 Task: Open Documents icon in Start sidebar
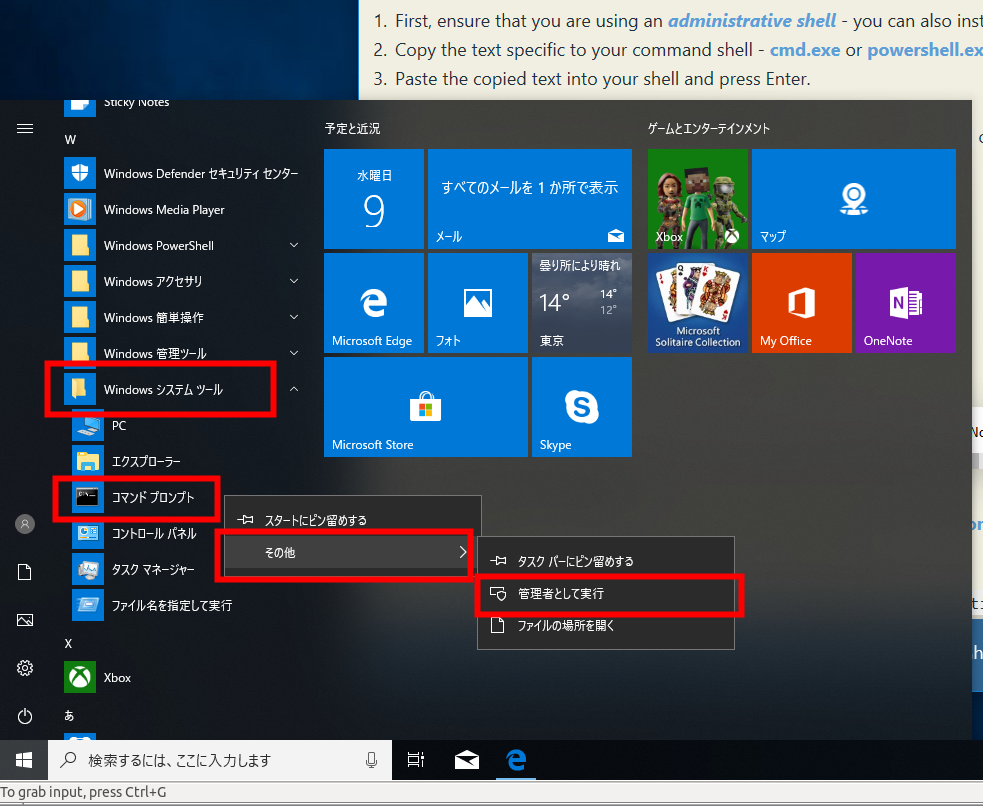click(25, 572)
